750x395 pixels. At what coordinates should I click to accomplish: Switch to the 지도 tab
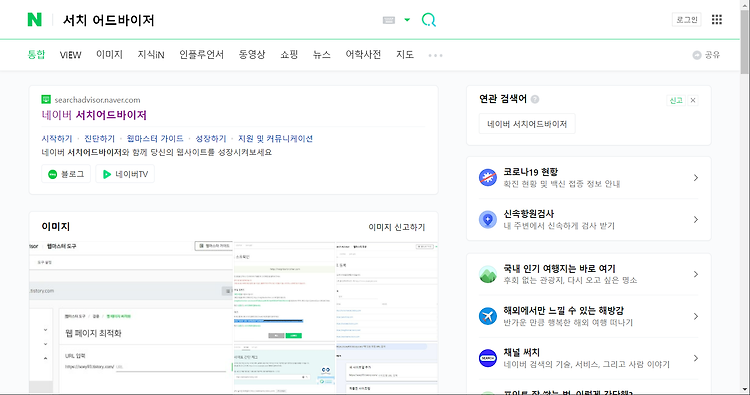point(405,55)
